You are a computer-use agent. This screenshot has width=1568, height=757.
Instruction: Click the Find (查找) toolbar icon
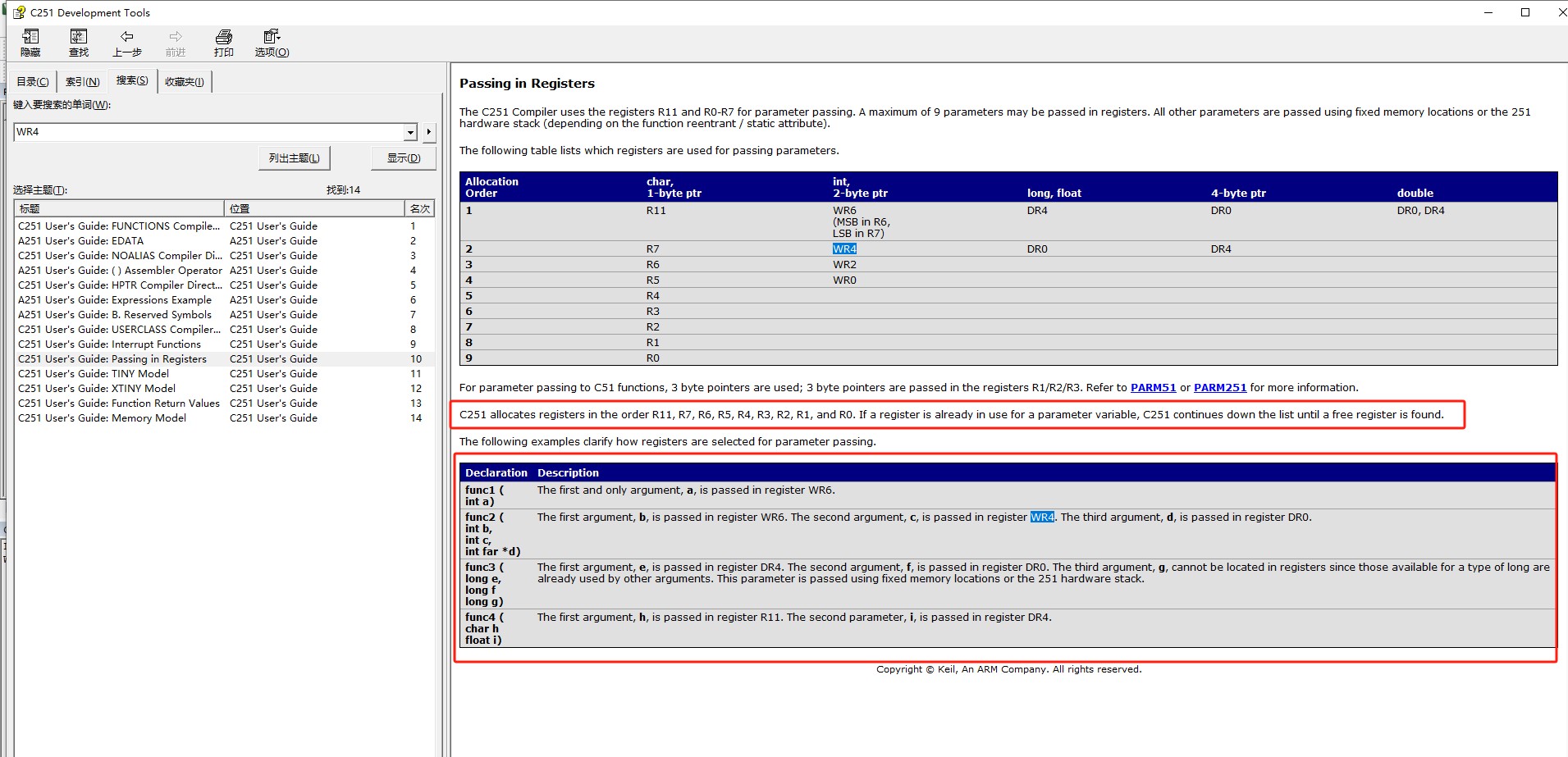tap(79, 43)
